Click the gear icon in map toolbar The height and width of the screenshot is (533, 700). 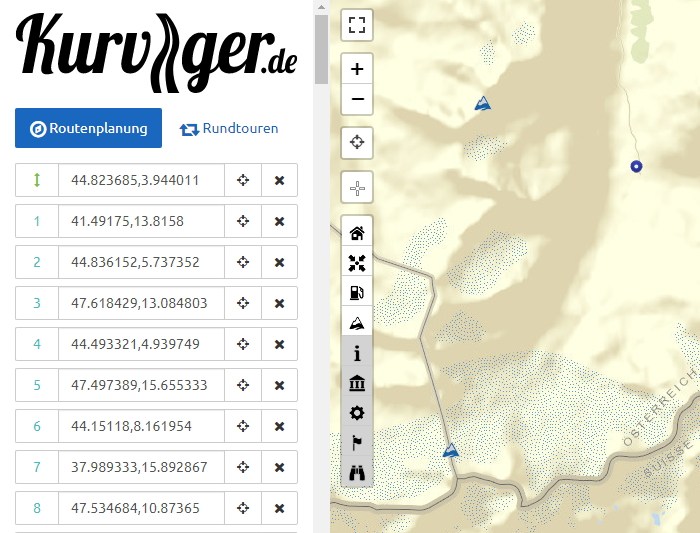[357, 413]
